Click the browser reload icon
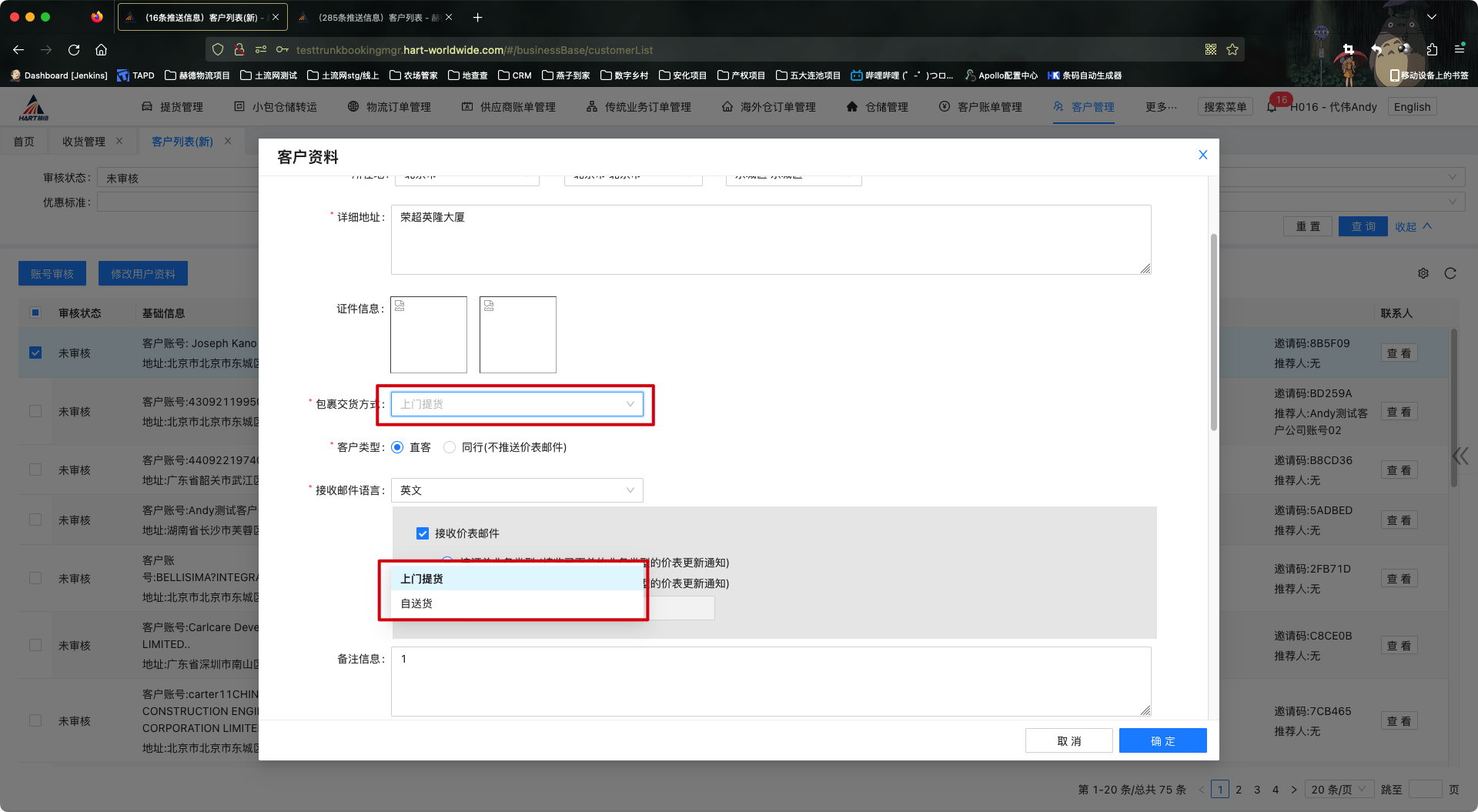The image size is (1478, 812). click(x=74, y=50)
